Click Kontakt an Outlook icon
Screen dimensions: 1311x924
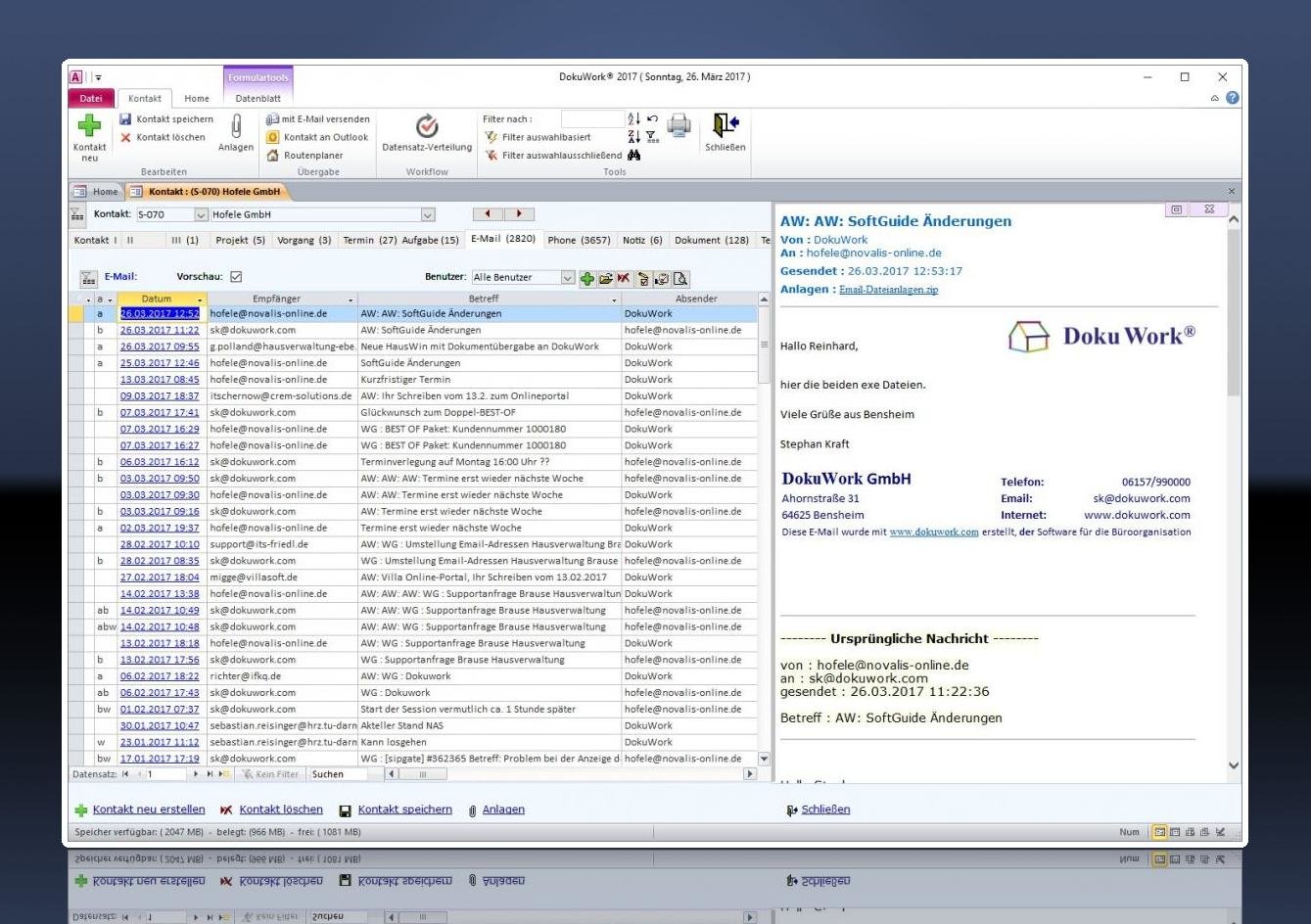pos(273,138)
